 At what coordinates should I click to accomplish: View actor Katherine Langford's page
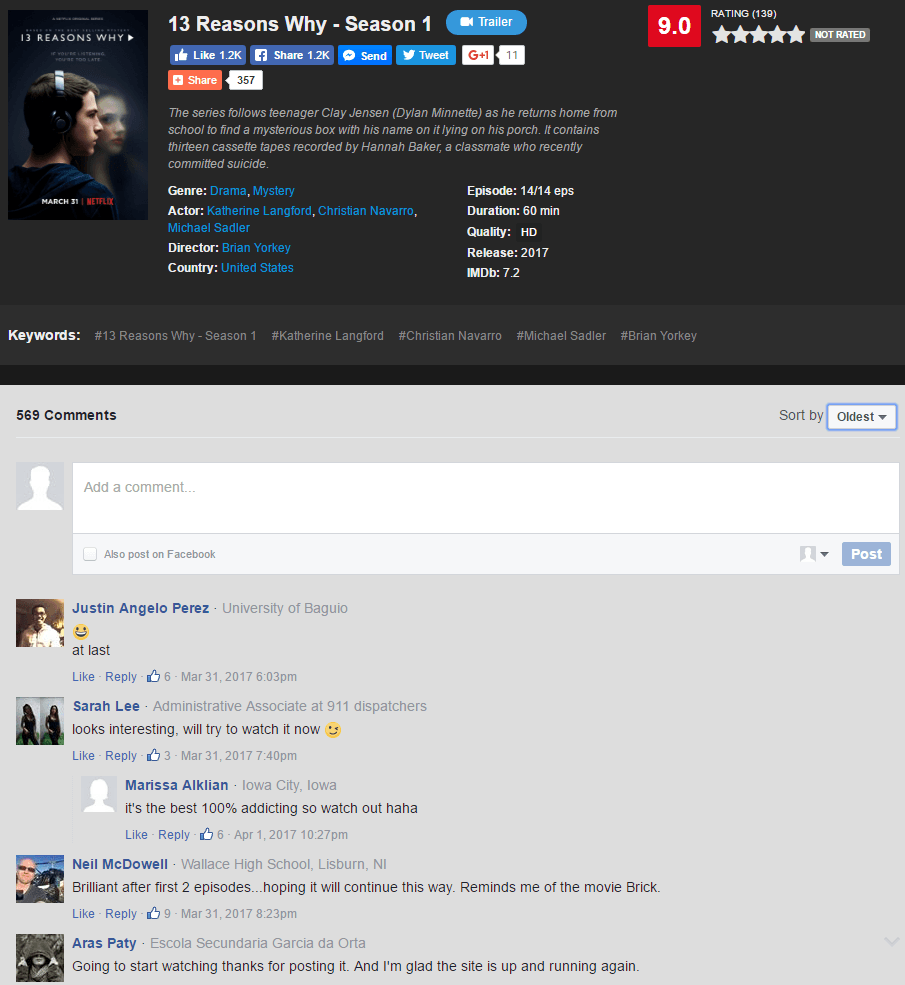pyautogui.click(x=259, y=210)
